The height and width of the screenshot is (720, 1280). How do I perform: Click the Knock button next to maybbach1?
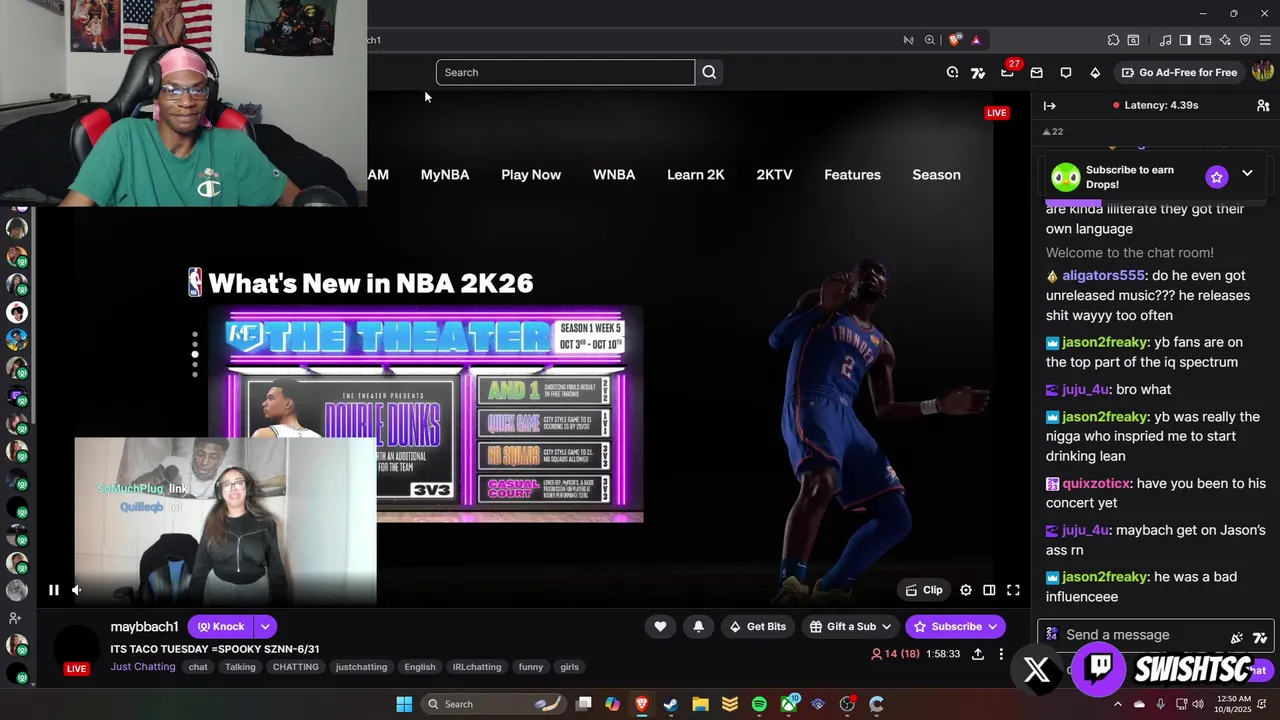coord(220,626)
